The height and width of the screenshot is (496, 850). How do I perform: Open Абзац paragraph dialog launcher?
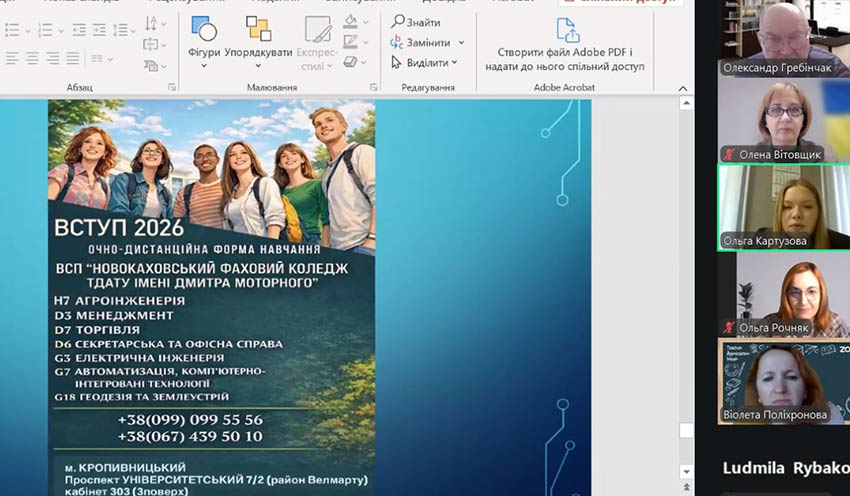pyautogui.click(x=172, y=88)
